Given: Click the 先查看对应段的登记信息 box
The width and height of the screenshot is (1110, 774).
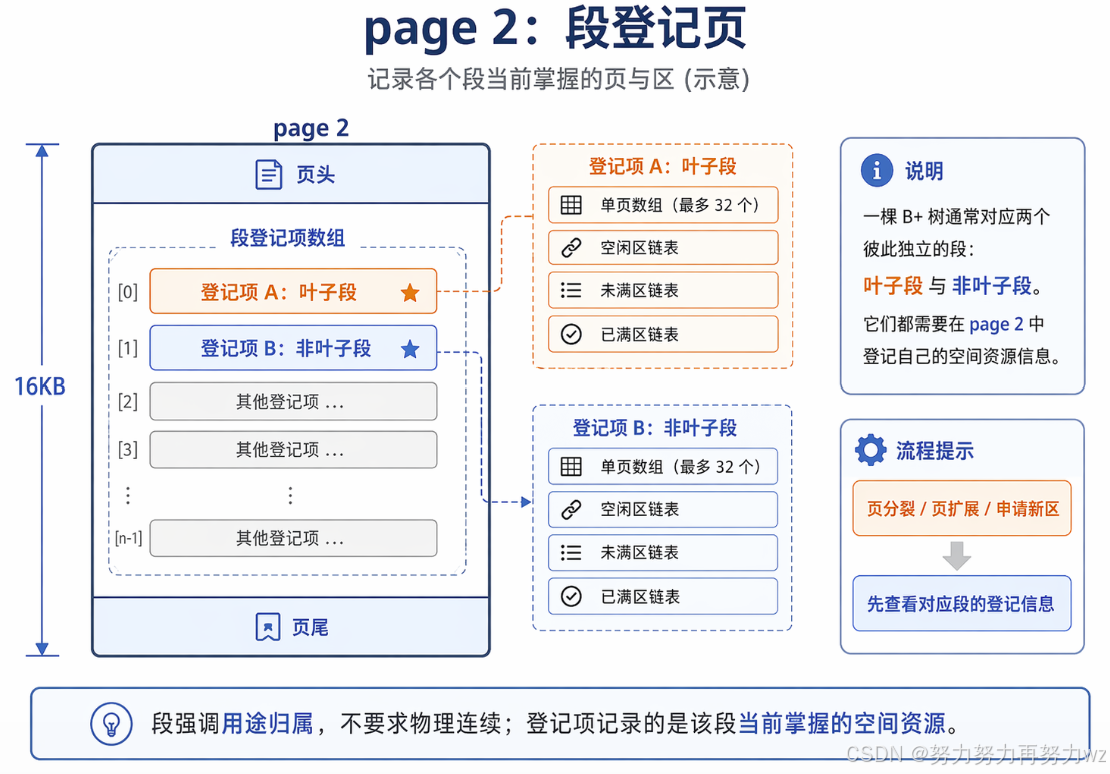Looking at the screenshot, I should click(962, 603).
